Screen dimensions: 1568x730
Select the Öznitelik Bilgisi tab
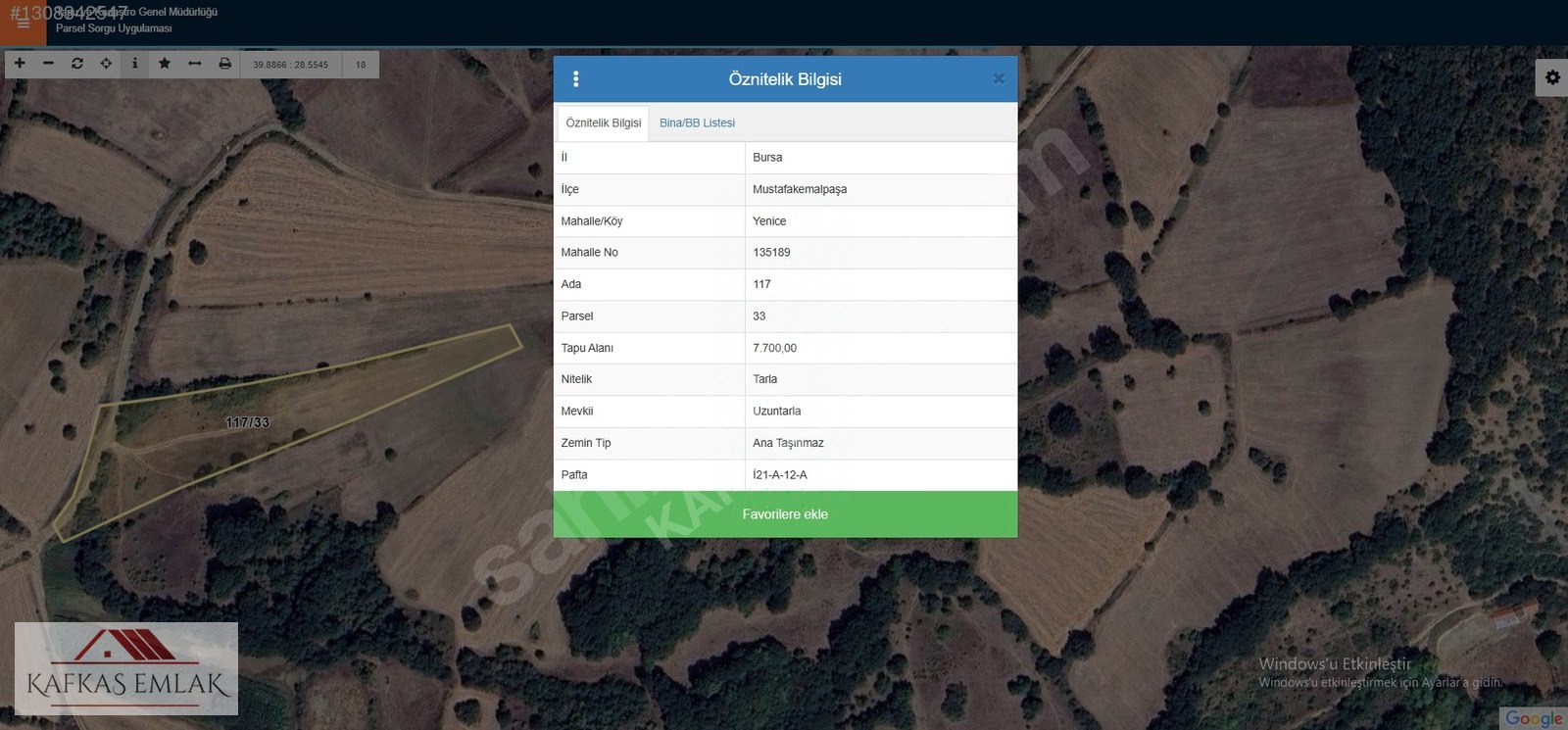point(603,123)
